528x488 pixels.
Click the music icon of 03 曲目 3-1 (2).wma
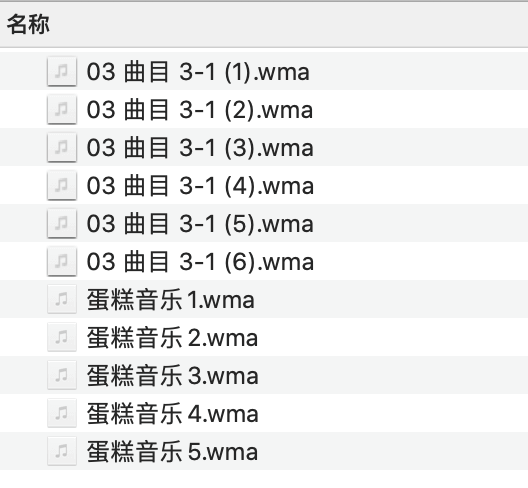62,109
